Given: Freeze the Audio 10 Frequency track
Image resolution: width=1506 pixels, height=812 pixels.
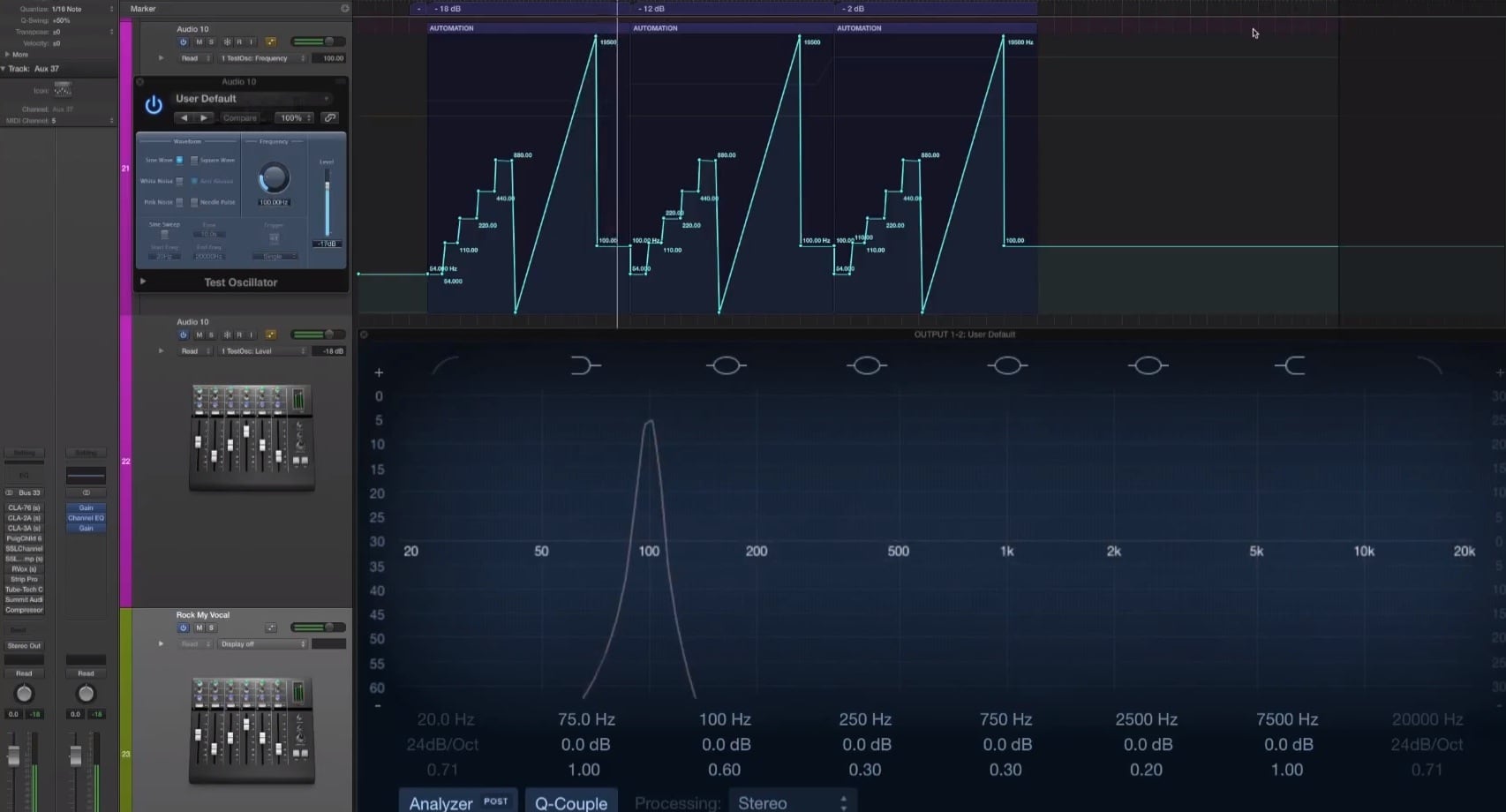Looking at the screenshot, I should [x=227, y=41].
